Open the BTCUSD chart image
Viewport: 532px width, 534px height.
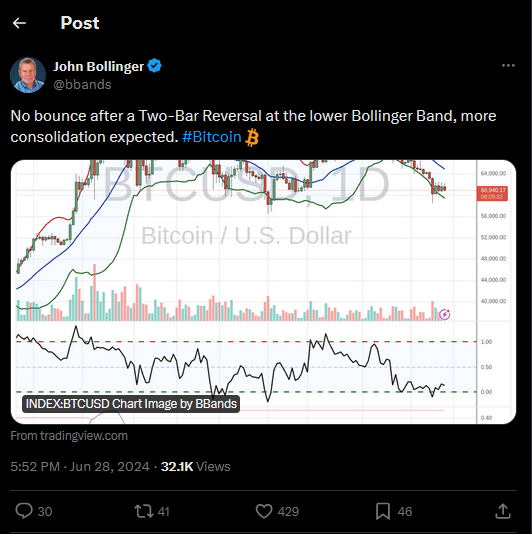[263, 292]
